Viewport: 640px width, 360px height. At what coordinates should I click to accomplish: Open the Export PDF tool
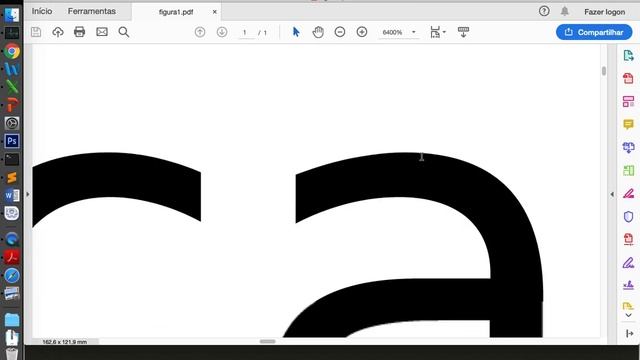click(x=629, y=56)
